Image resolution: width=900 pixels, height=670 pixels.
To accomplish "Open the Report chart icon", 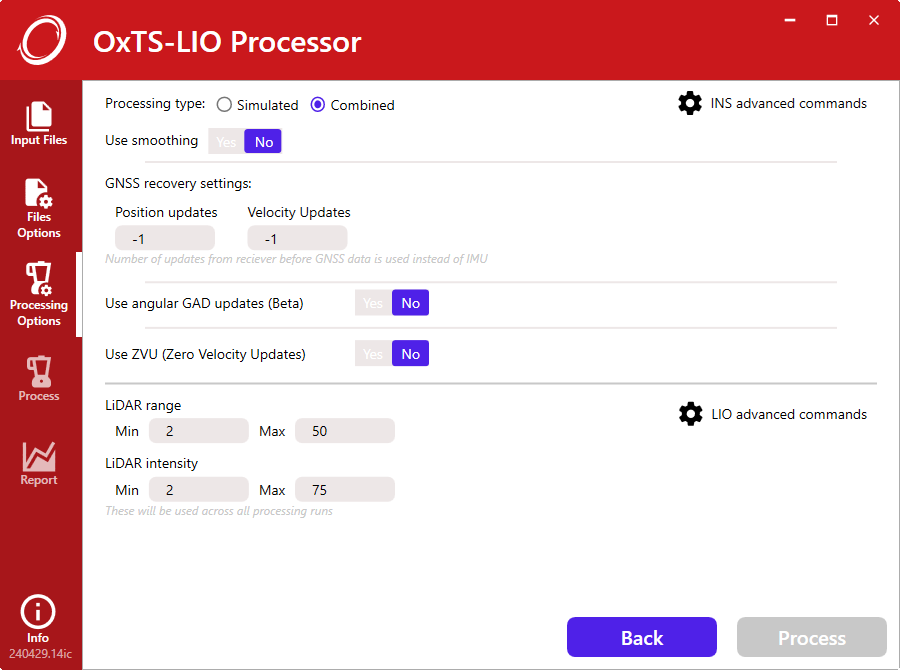I will click(38, 456).
